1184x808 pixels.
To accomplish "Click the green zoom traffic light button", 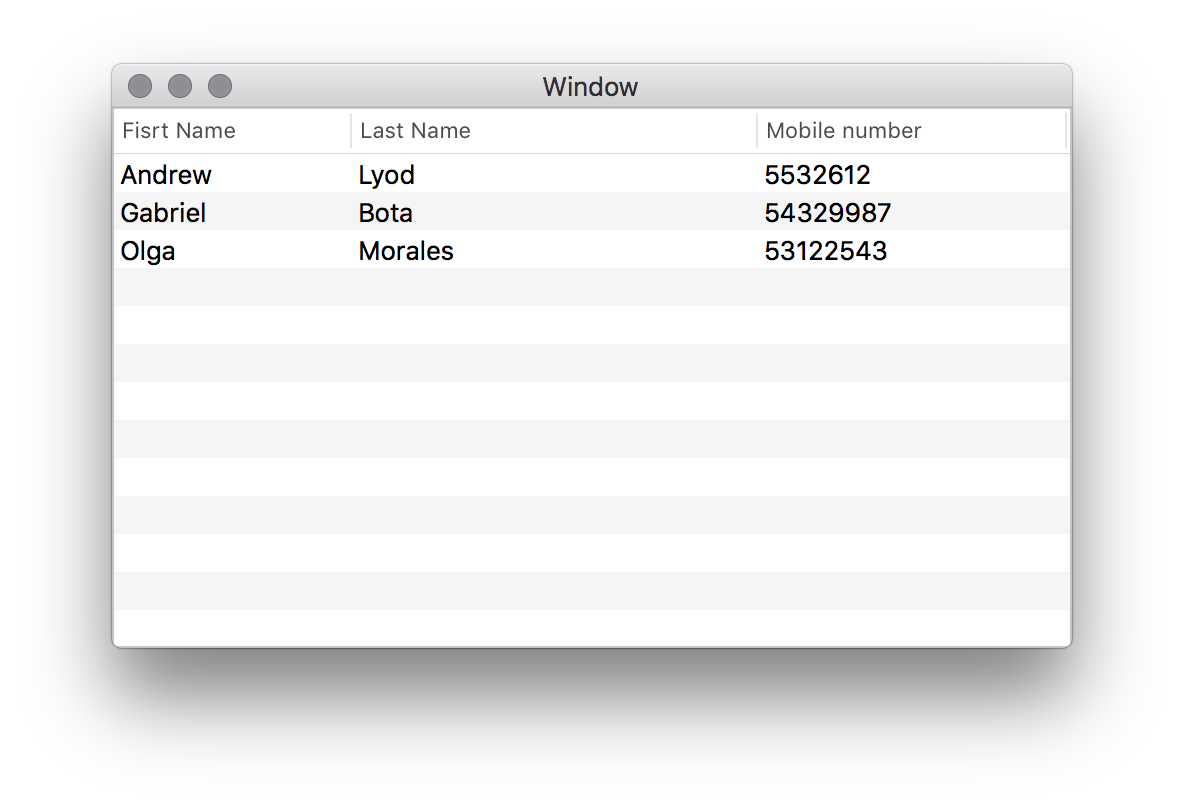I will pos(219,86).
